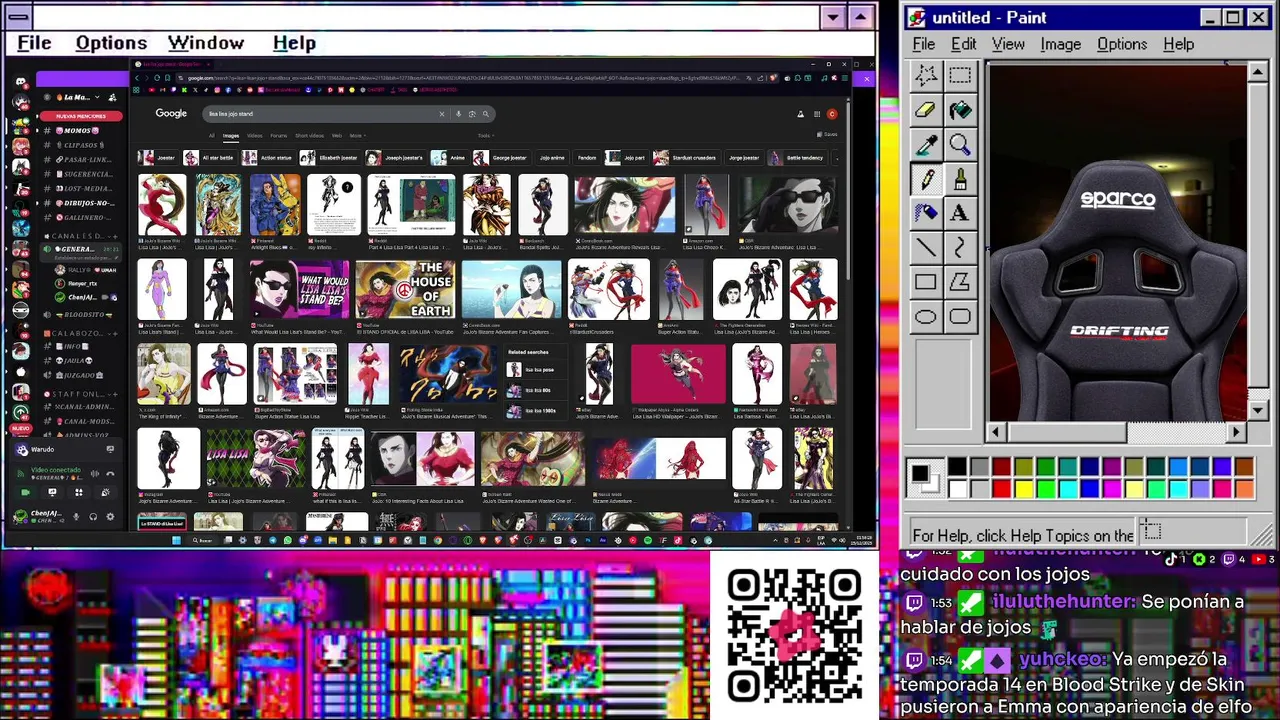
Task: Pick the yellow swatch in Paint palette
Action: (x=1023, y=488)
